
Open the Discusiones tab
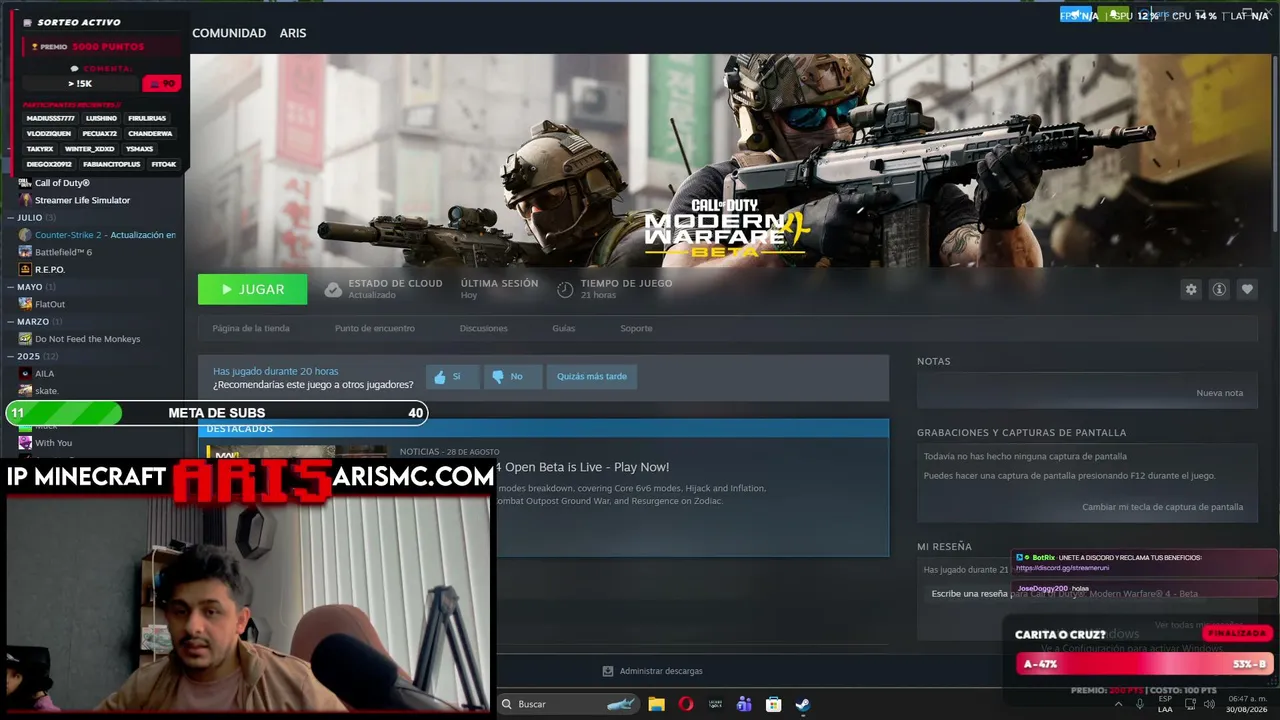click(x=483, y=328)
